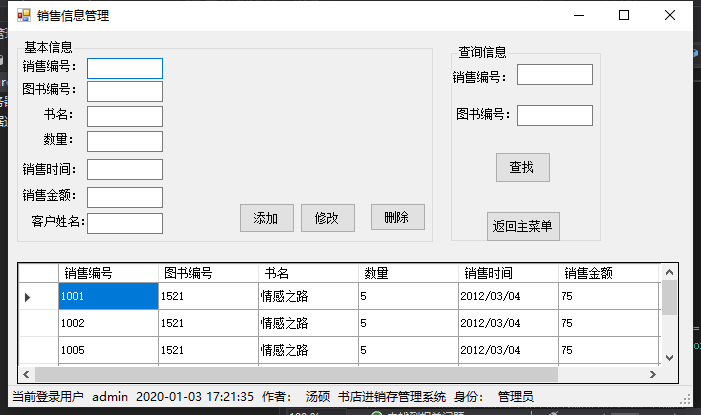The width and height of the screenshot is (701, 415).
Task: Click the 书名 input box
Action: pos(125,116)
